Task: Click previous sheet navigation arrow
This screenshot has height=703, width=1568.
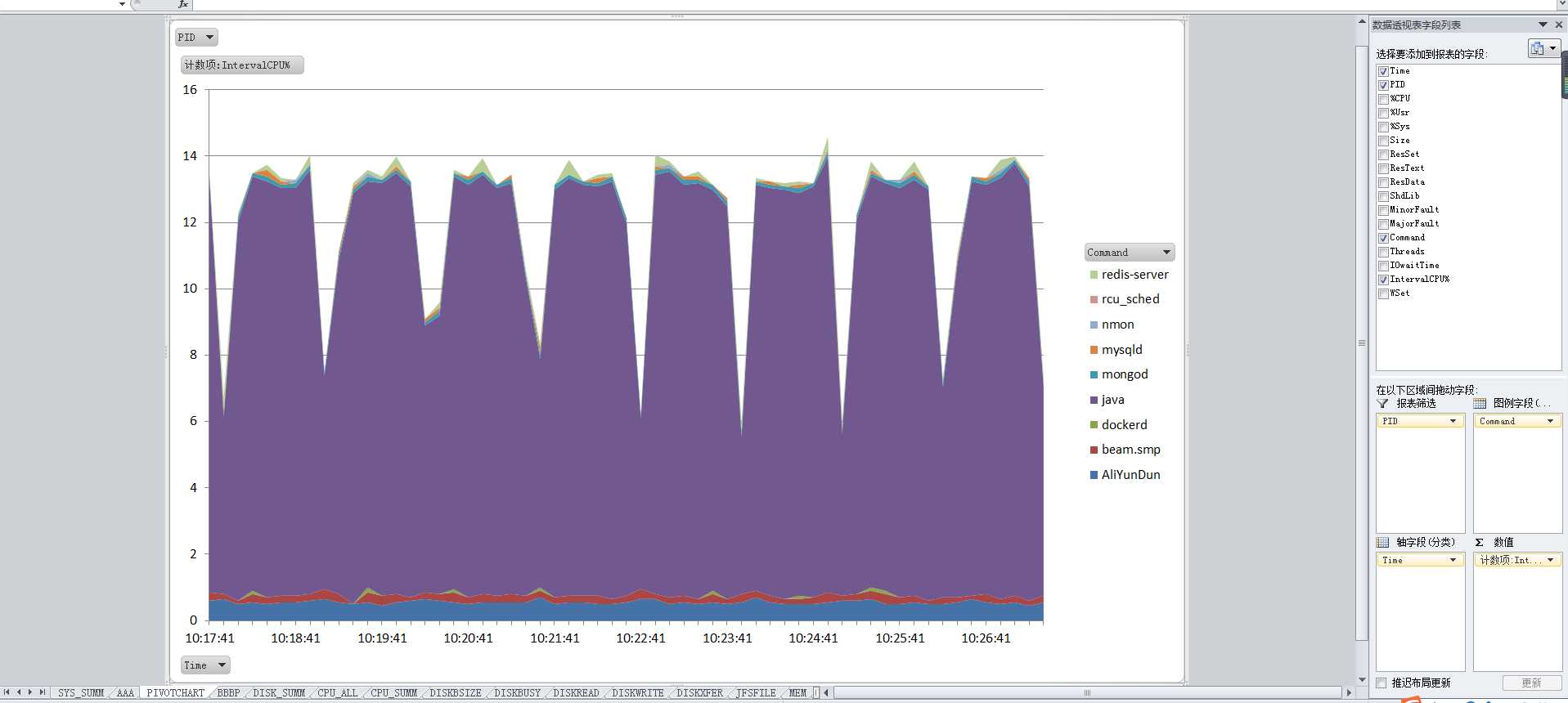Action: pyautogui.click(x=19, y=692)
